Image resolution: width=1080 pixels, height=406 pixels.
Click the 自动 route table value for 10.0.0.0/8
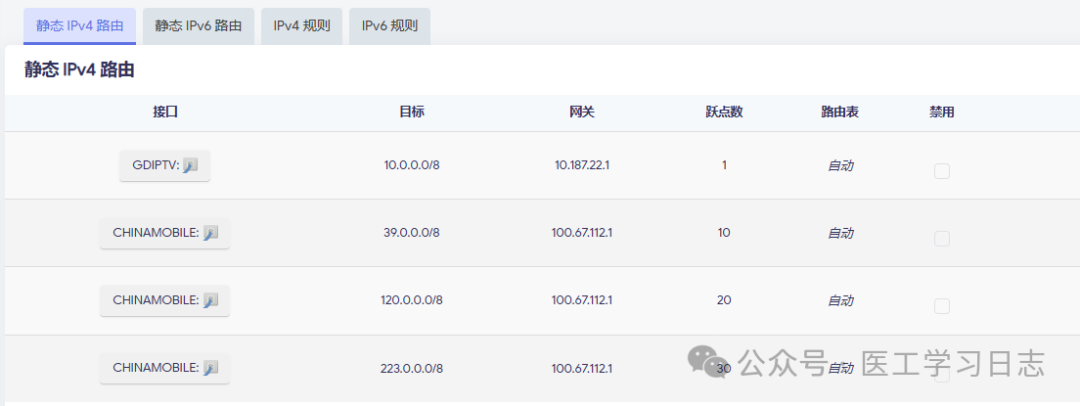tap(840, 165)
